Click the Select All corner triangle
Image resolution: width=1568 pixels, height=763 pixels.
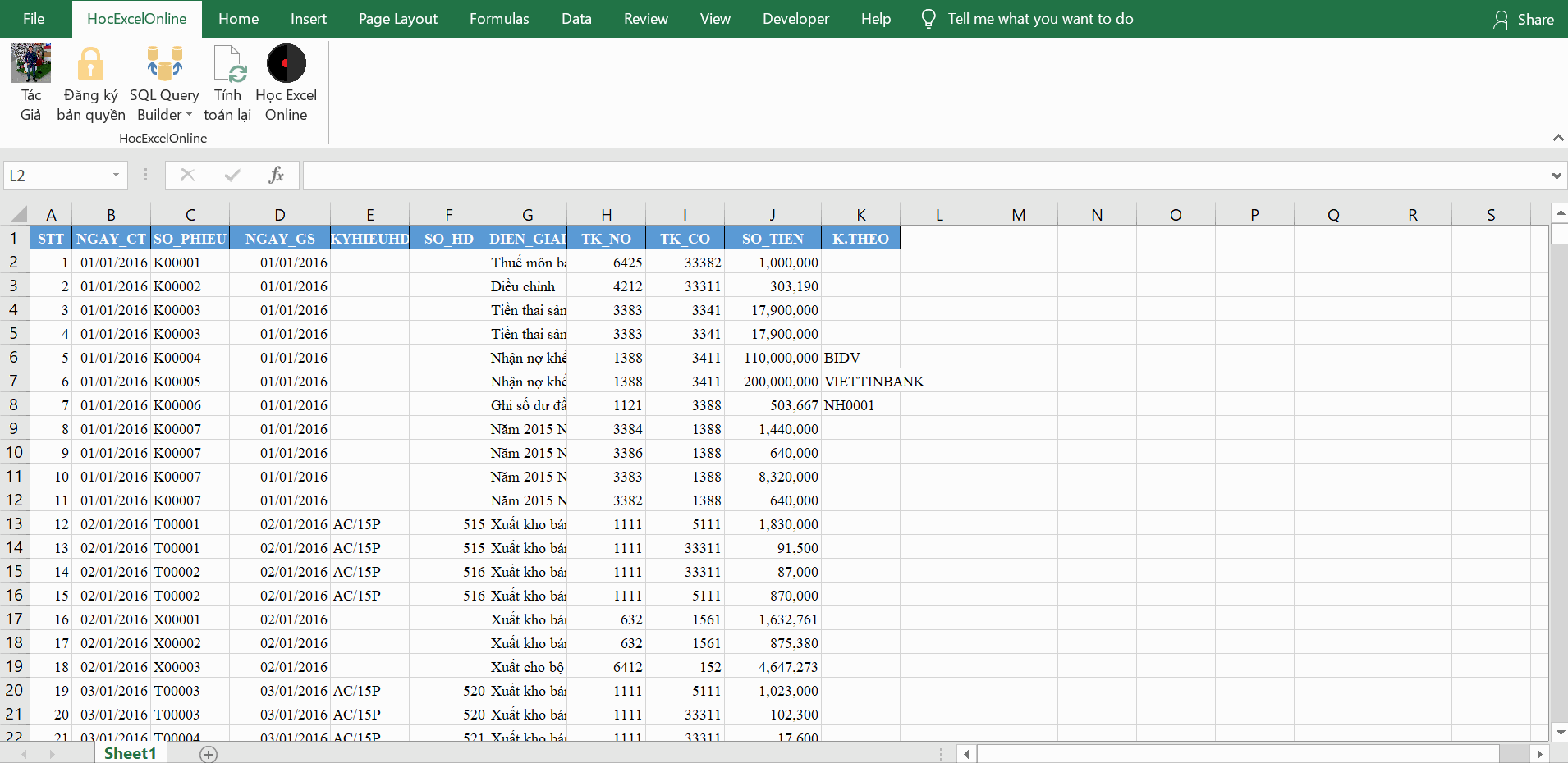pos(18,215)
